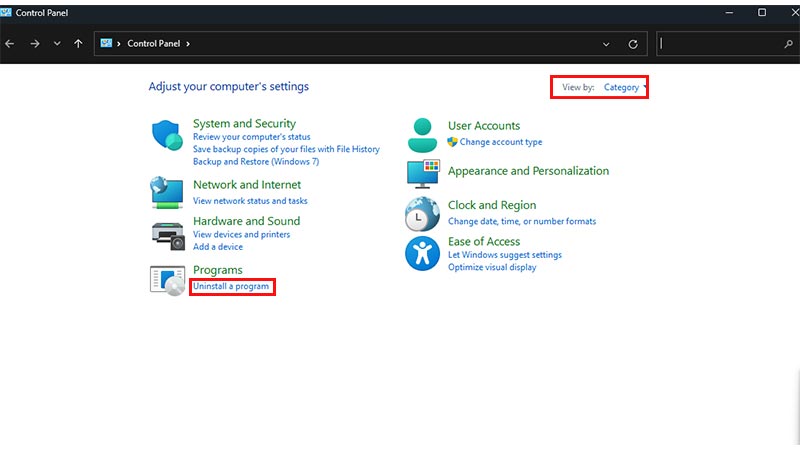This screenshot has height=450, width=800.
Task: Open the System and Security shield icon
Action: coord(167,135)
